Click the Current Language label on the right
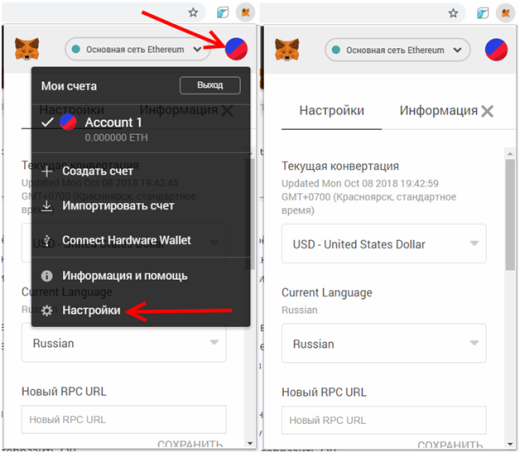This screenshot has width=520, height=453. (x=327, y=293)
